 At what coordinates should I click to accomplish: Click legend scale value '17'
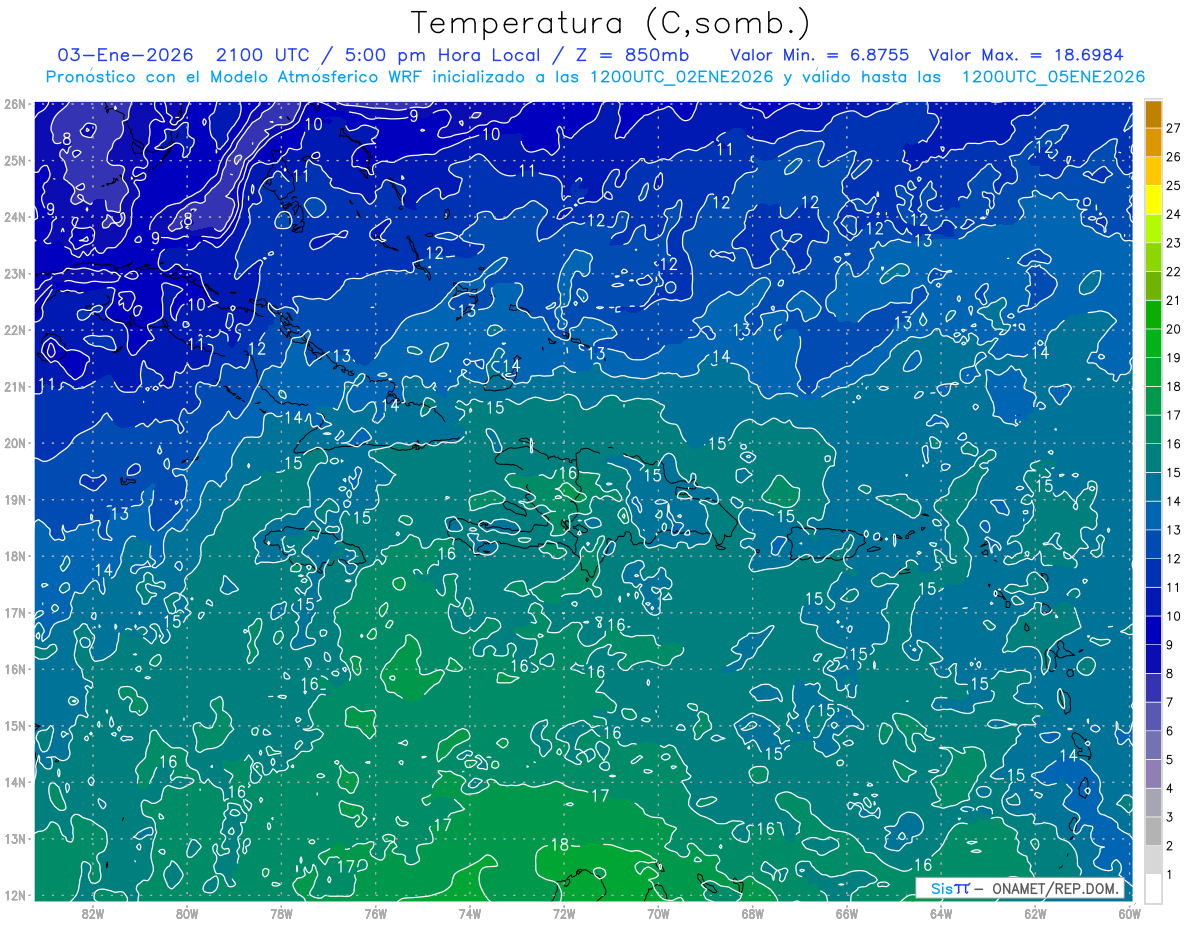pos(1173,415)
